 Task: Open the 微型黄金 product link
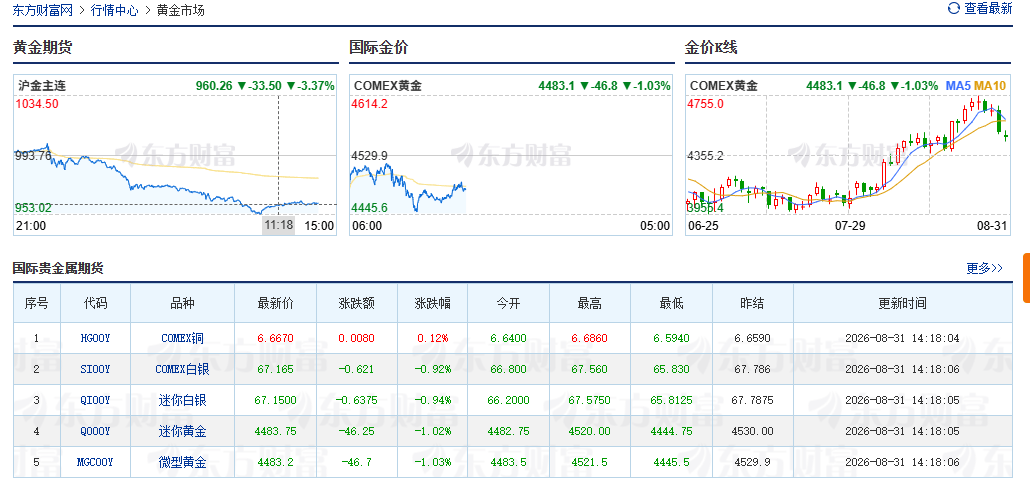tap(182, 463)
